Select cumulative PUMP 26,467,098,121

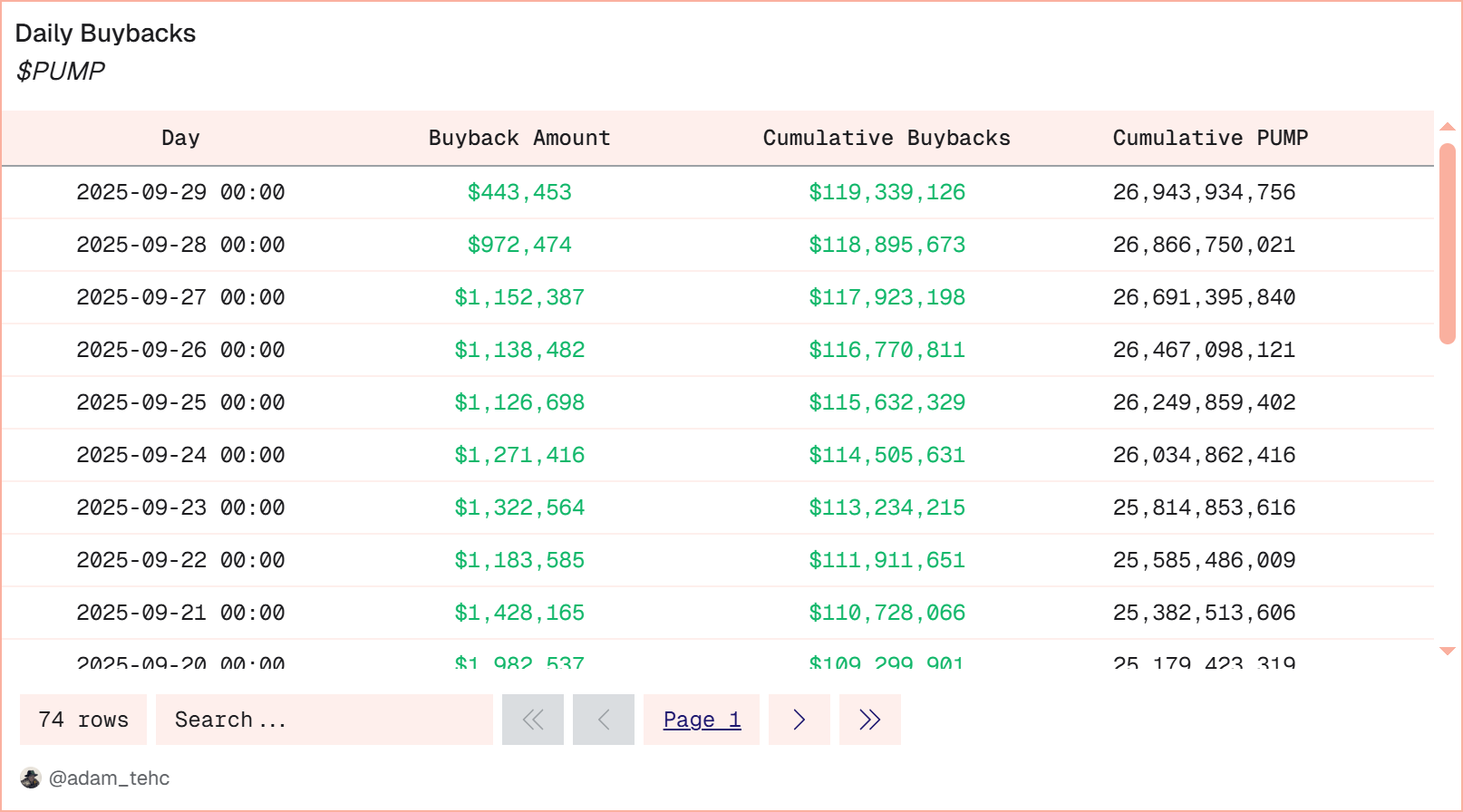[x=1204, y=350]
